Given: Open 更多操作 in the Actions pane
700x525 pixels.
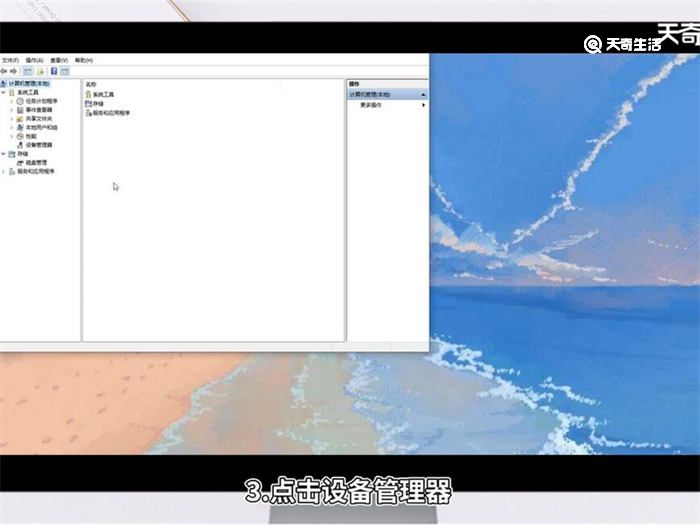Looking at the screenshot, I should point(371,105).
